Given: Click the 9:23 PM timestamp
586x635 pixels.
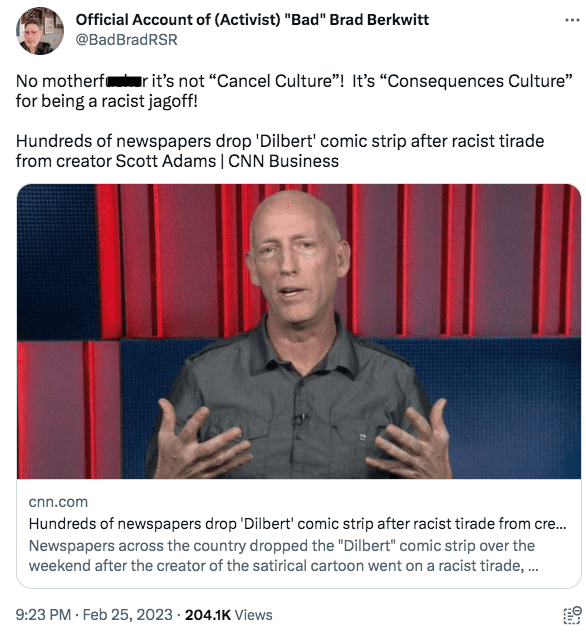Looking at the screenshot, I should coord(43,615).
